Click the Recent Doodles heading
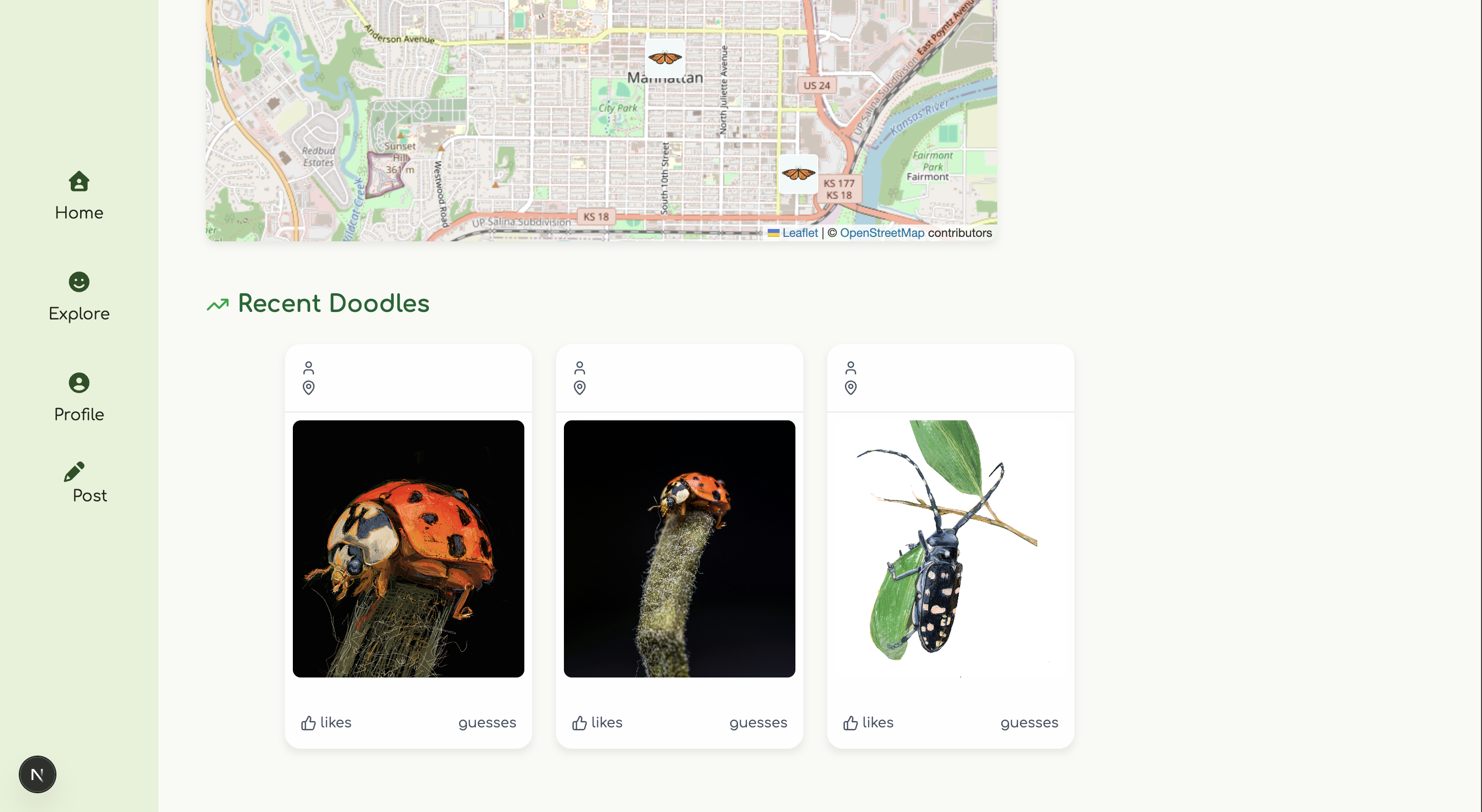Image resolution: width=1482 pixels, height=812 pixels. (x=334, y=303)
